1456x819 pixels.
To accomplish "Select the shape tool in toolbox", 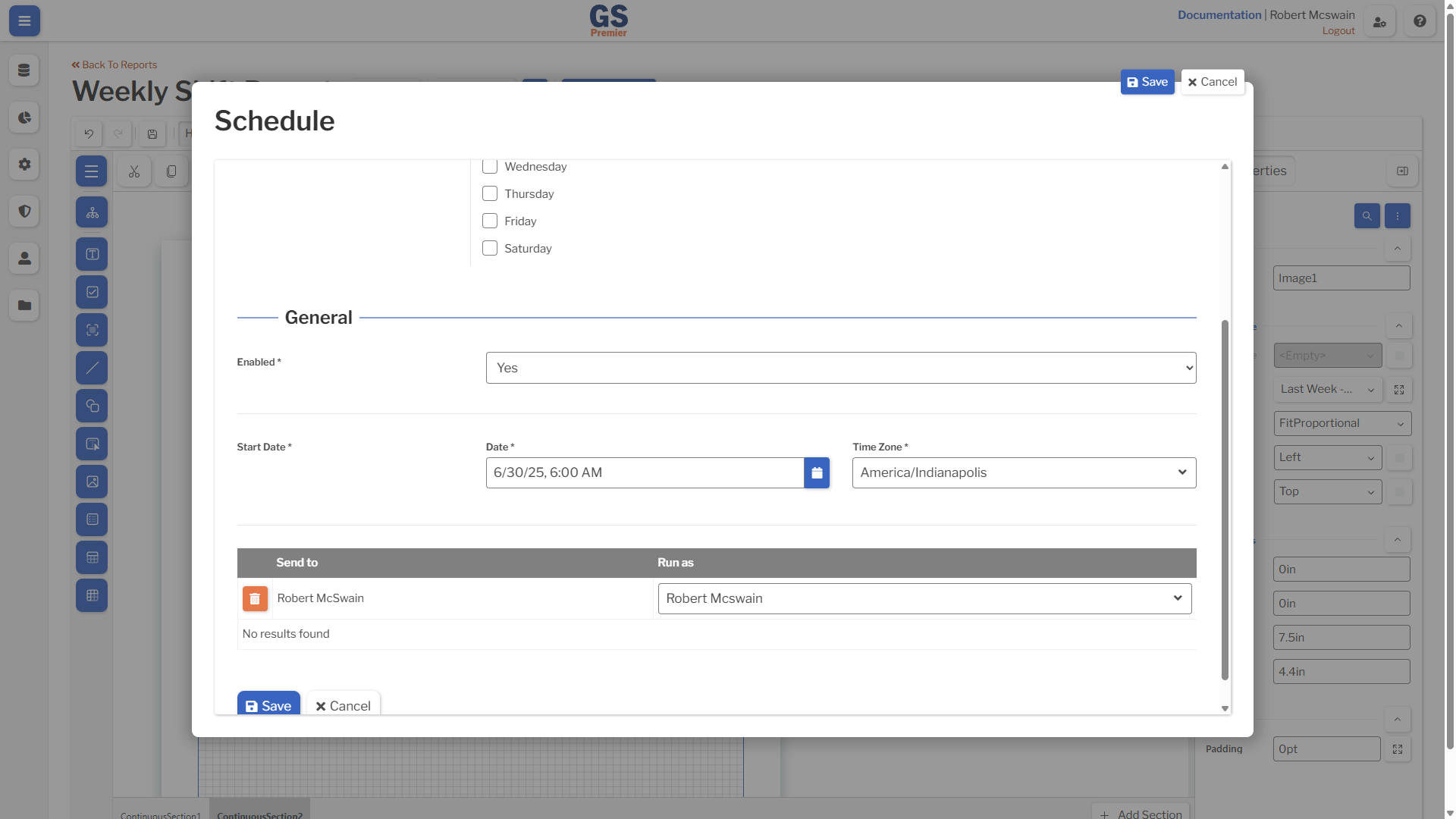I will [x=92, y=406].
